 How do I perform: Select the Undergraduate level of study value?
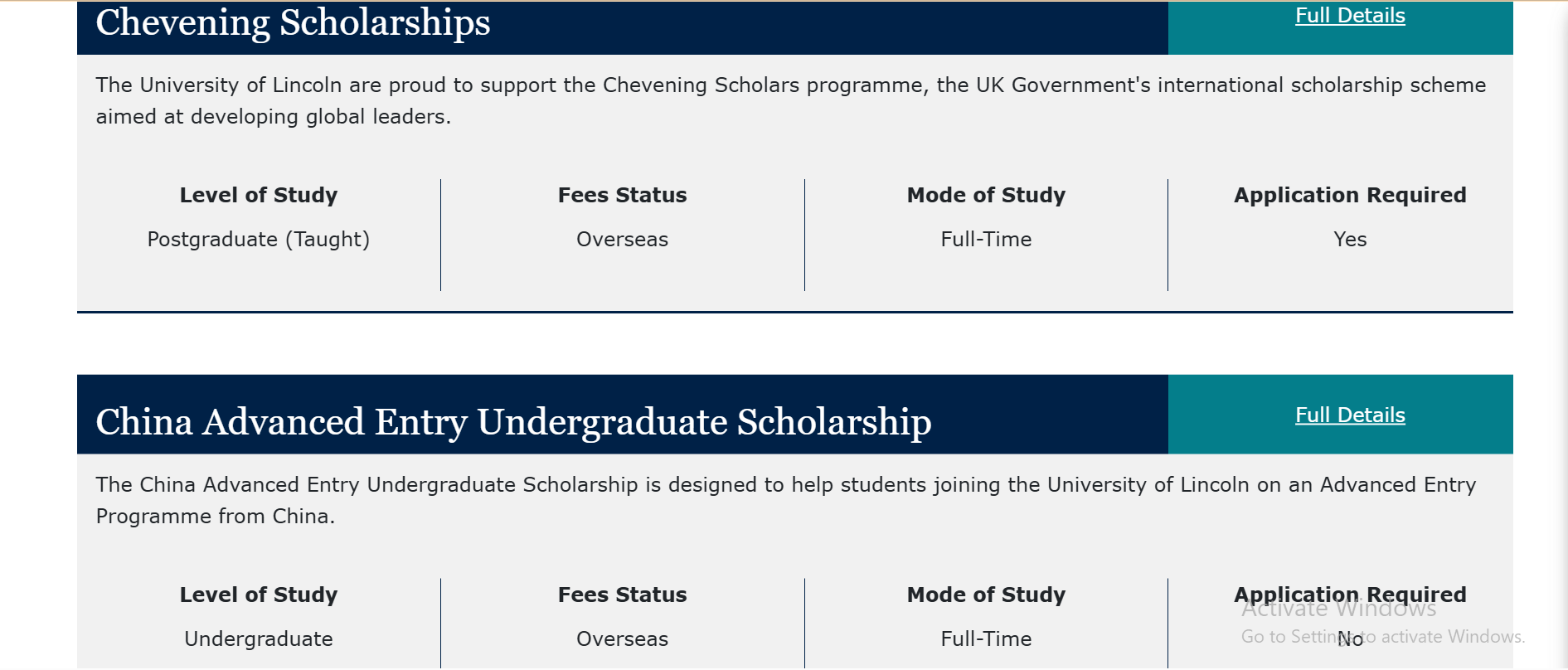(257, 638)
